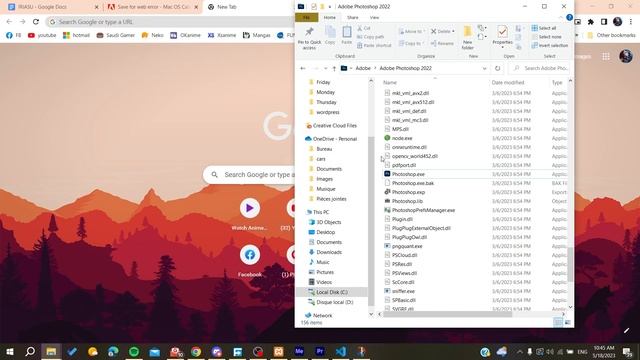
Task: Click Adobe in the address breadcrumb
Action: [363, 68]
